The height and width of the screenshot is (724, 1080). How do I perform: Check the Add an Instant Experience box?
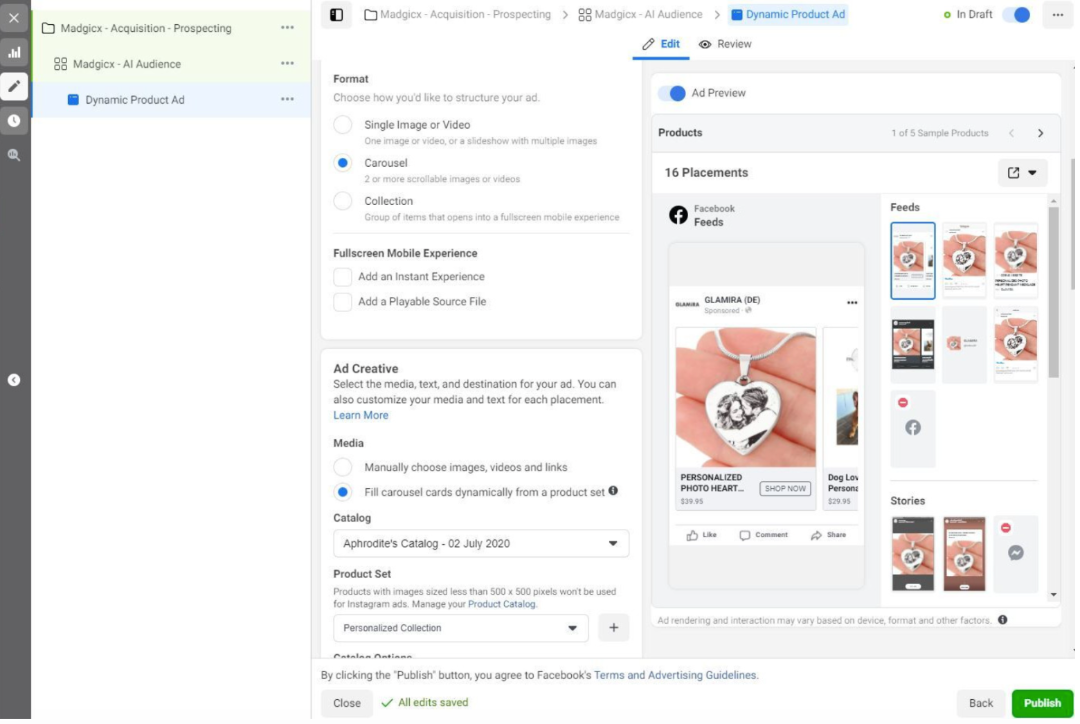[x=343, y=277]
